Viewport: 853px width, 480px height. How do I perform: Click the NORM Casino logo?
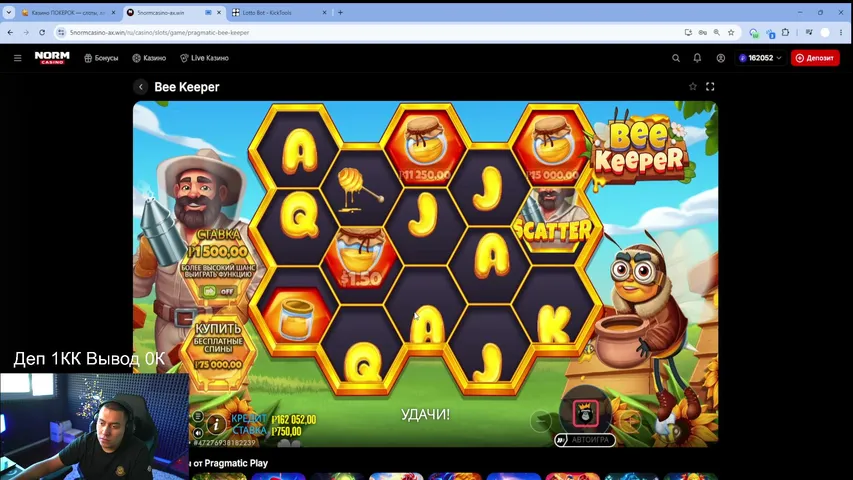coord(52,58)
